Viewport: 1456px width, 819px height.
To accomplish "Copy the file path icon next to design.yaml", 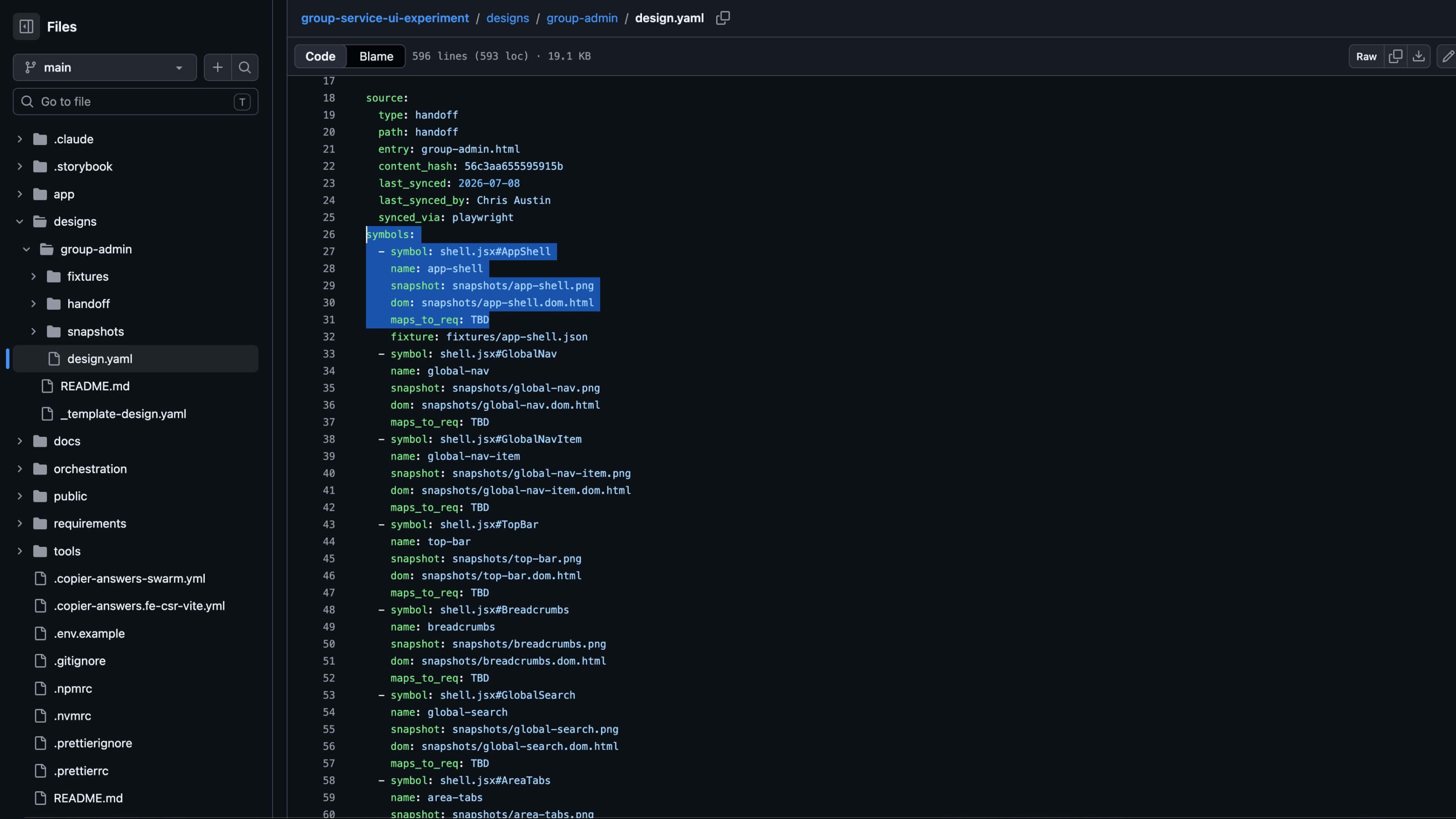I will click(723, 18).
